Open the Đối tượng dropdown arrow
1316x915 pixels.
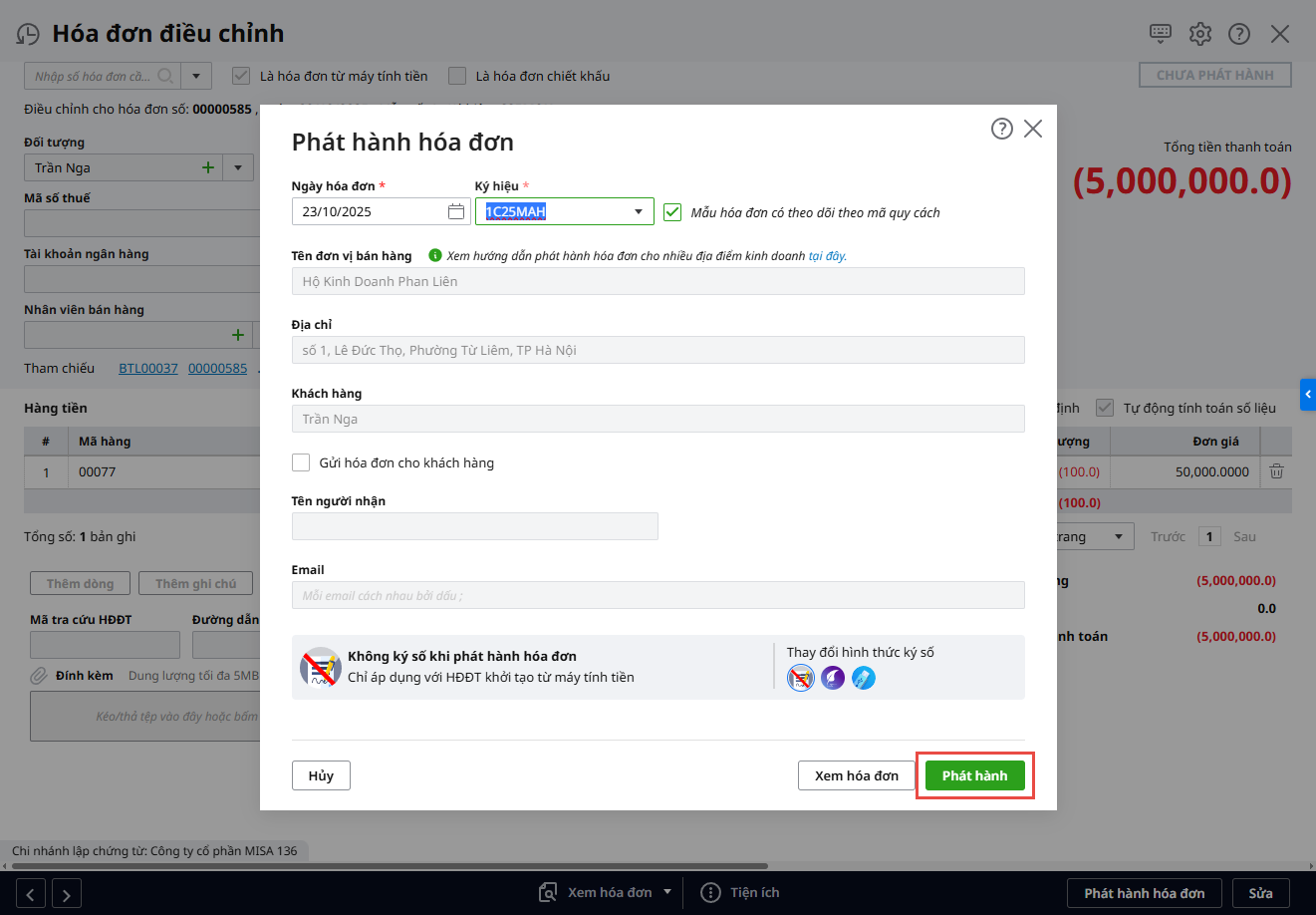coord(238,167)
